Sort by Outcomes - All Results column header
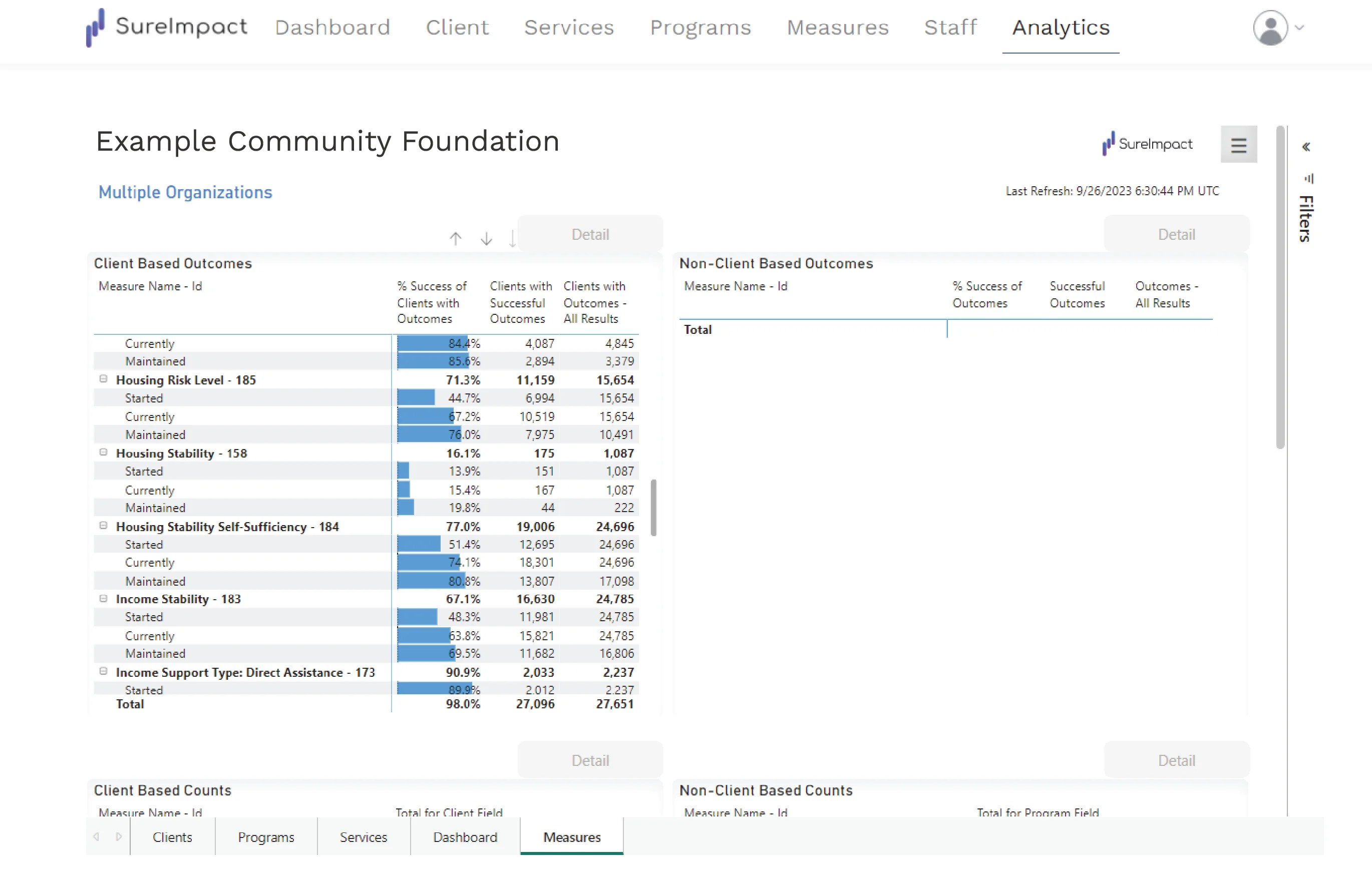Image resolution: width=1372 pixels, height=873 pixels. click(x=1167, y=294)
